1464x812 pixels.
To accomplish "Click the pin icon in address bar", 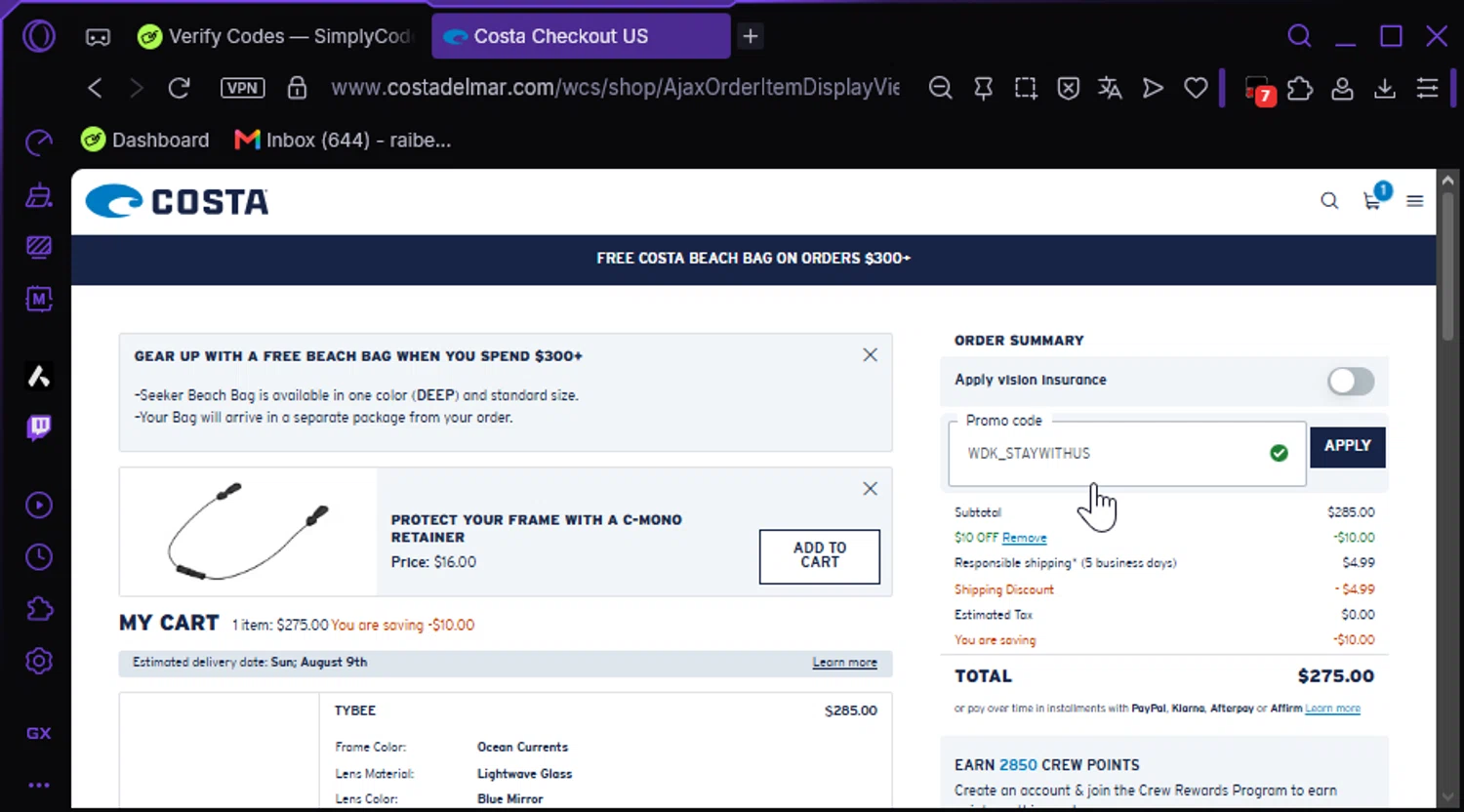I will pyautogui.click(x=984, y=88).
